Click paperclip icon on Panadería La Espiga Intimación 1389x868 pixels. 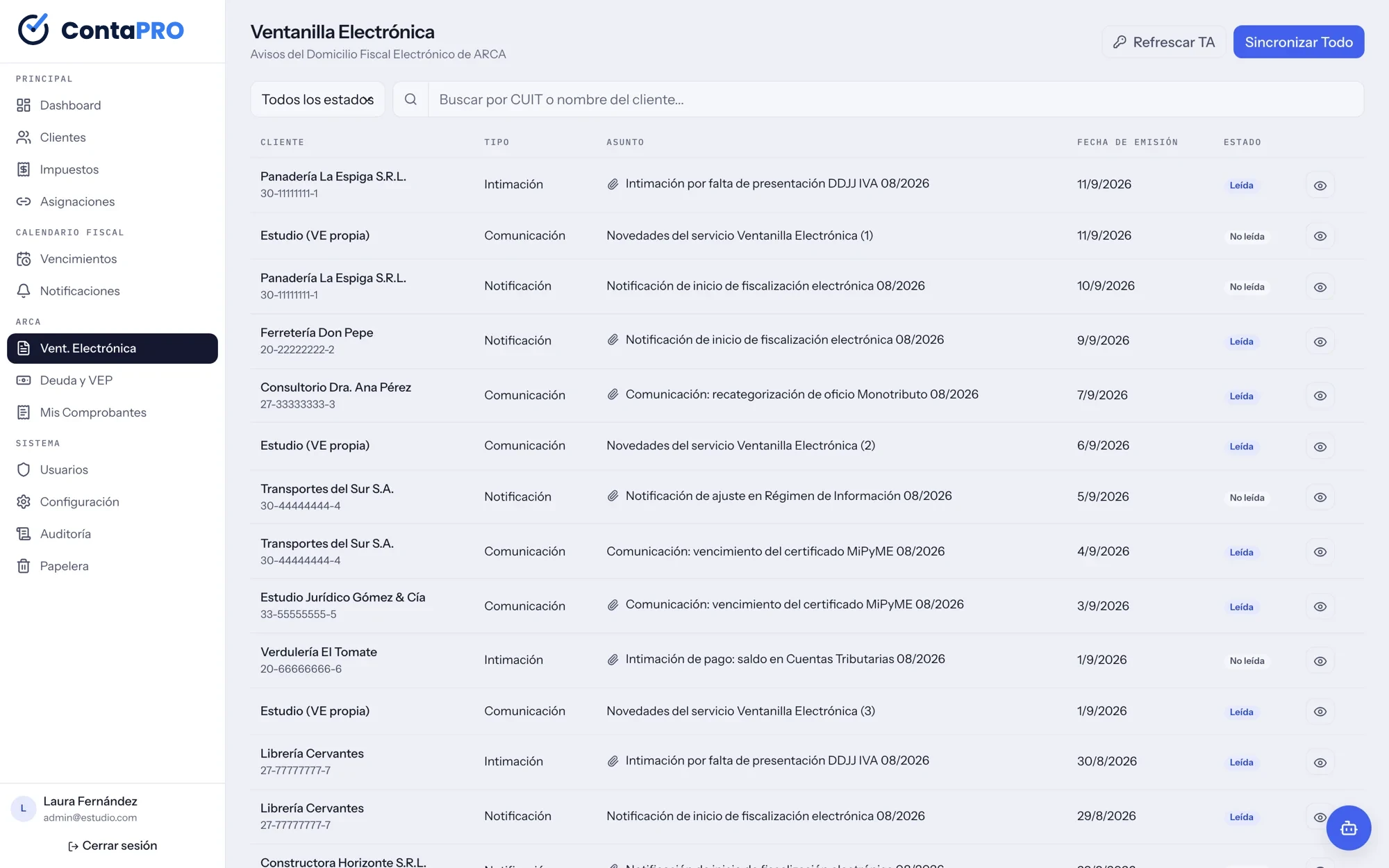click(613, 184)
